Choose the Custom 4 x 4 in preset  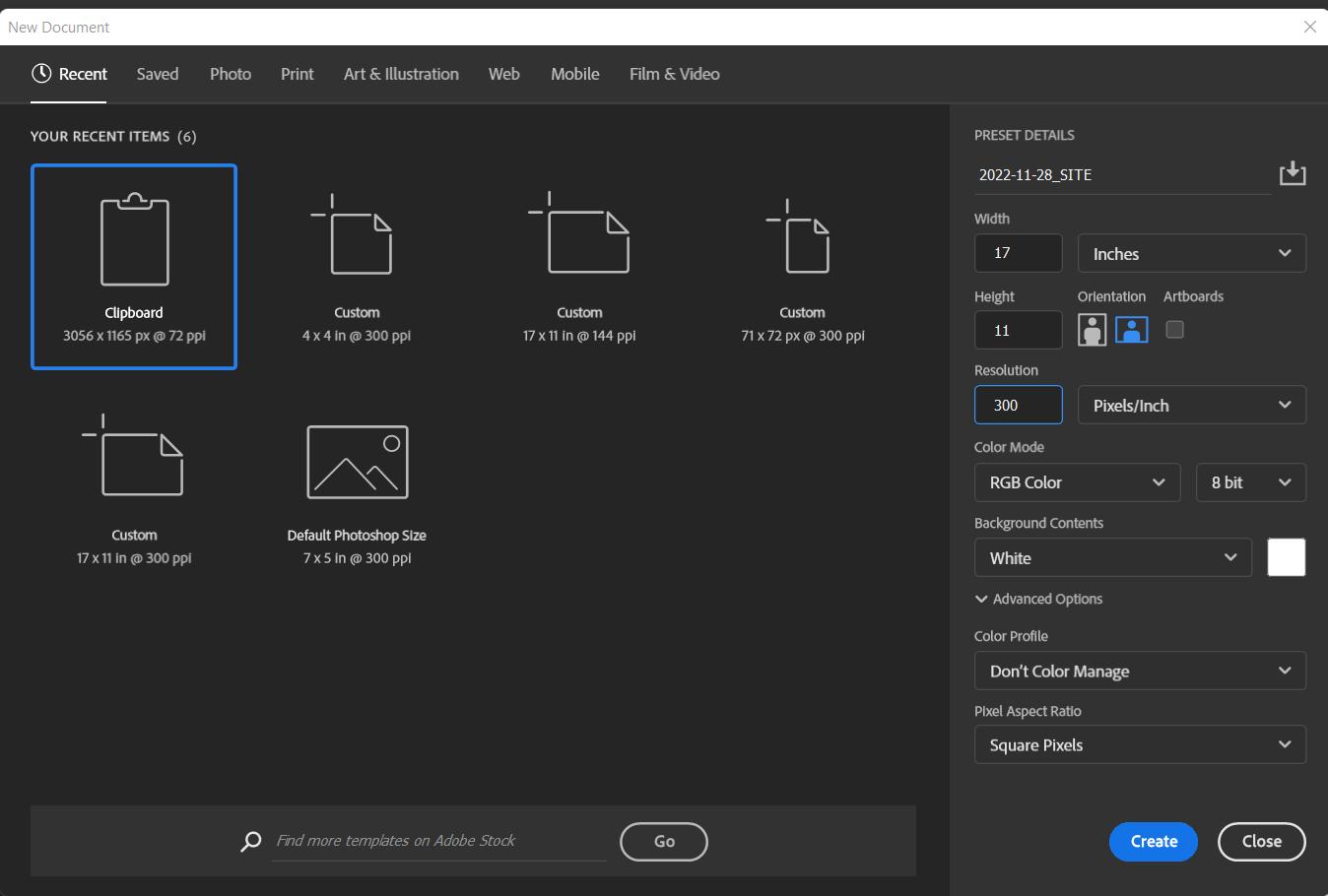tap(357, 267)
